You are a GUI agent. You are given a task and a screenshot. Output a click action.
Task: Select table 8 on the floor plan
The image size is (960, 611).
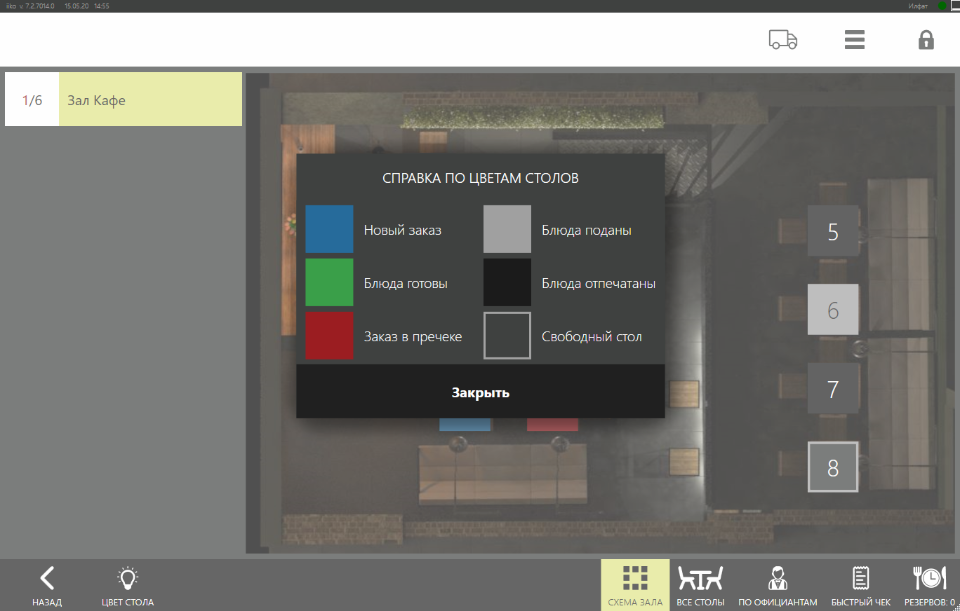tap(833, 467)
